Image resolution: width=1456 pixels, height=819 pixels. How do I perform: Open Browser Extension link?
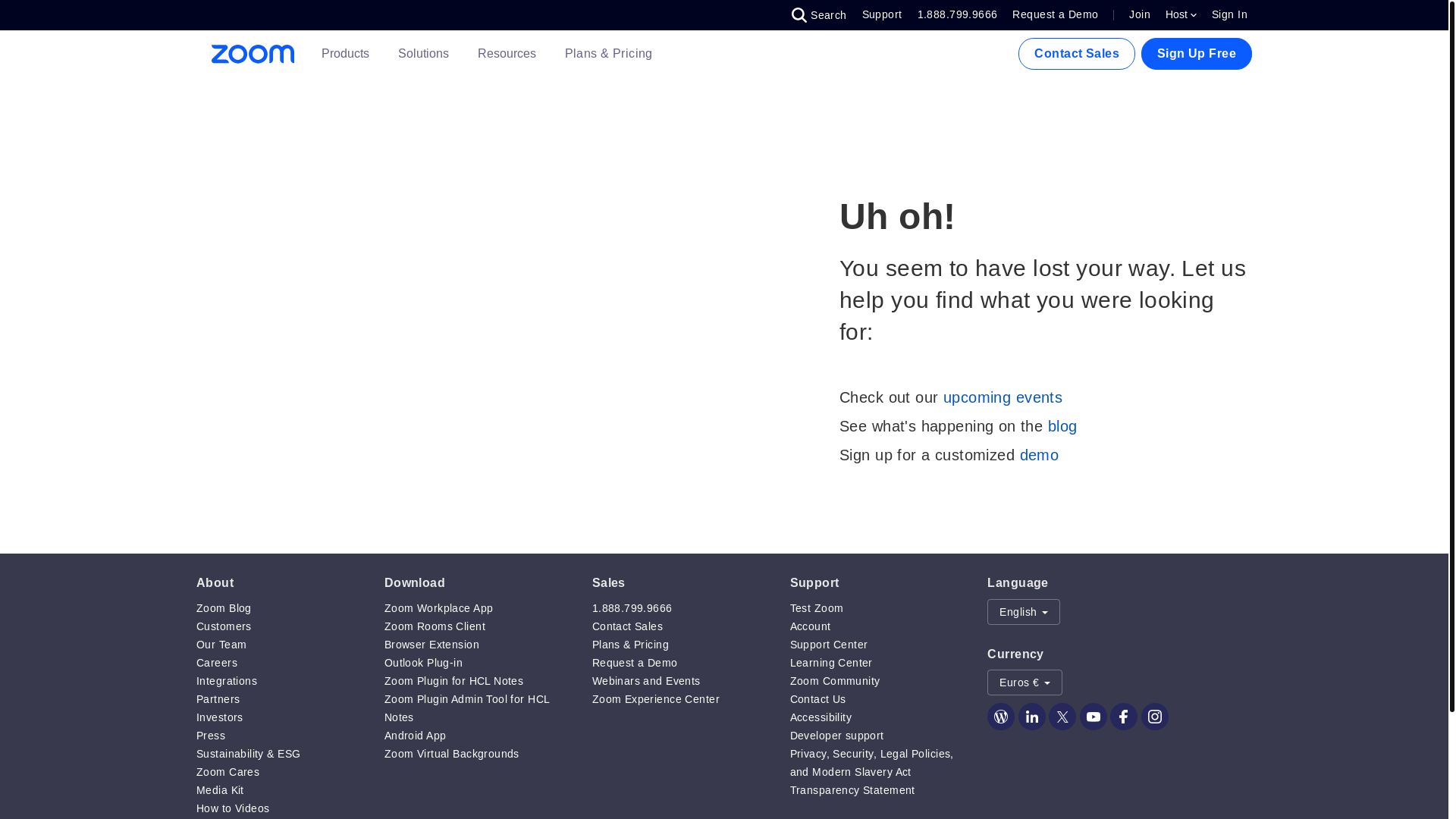pos(431,645)
